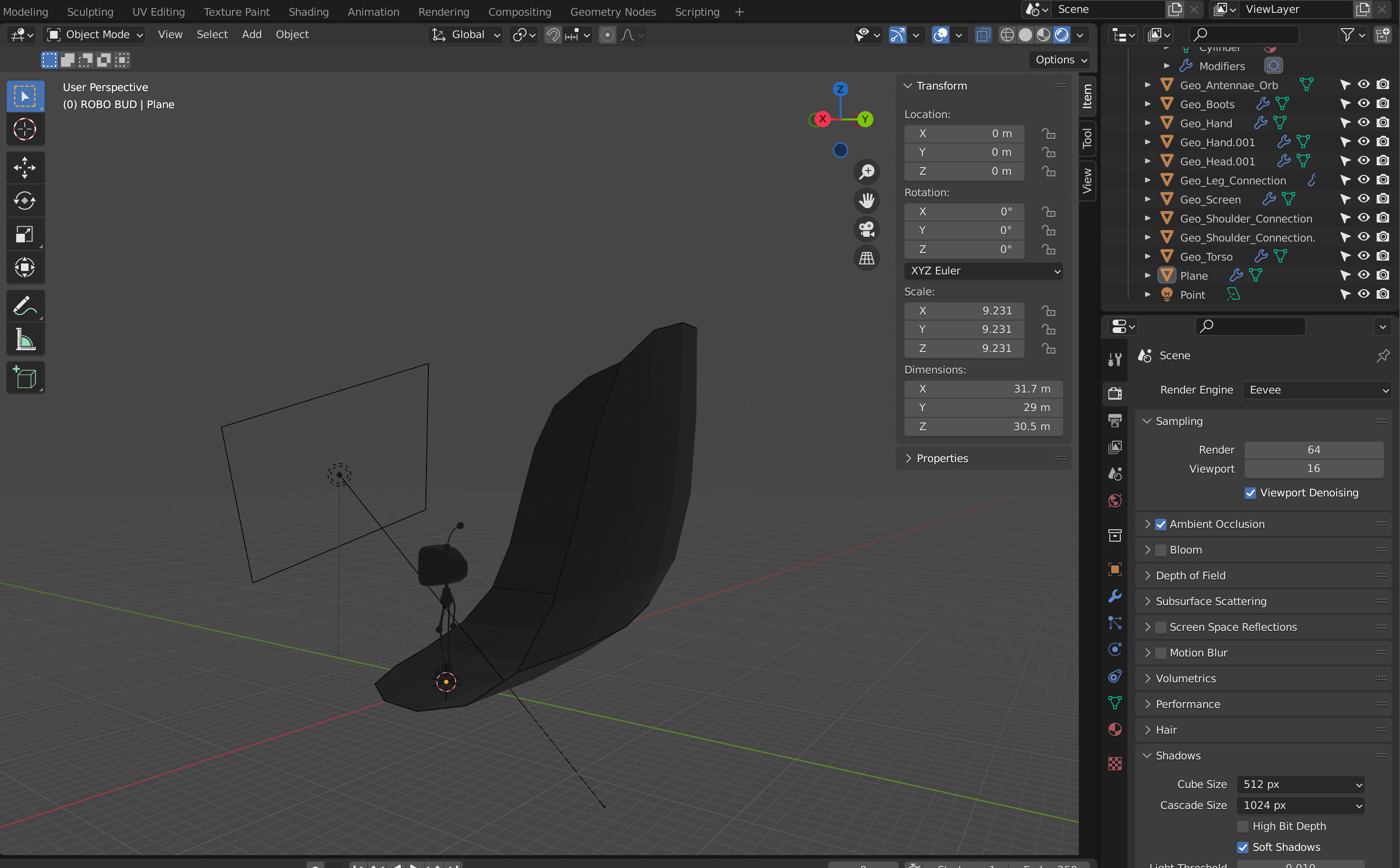The image size is (1400, 868).
Task: Adjust Render samples field
Action: 1313,450
